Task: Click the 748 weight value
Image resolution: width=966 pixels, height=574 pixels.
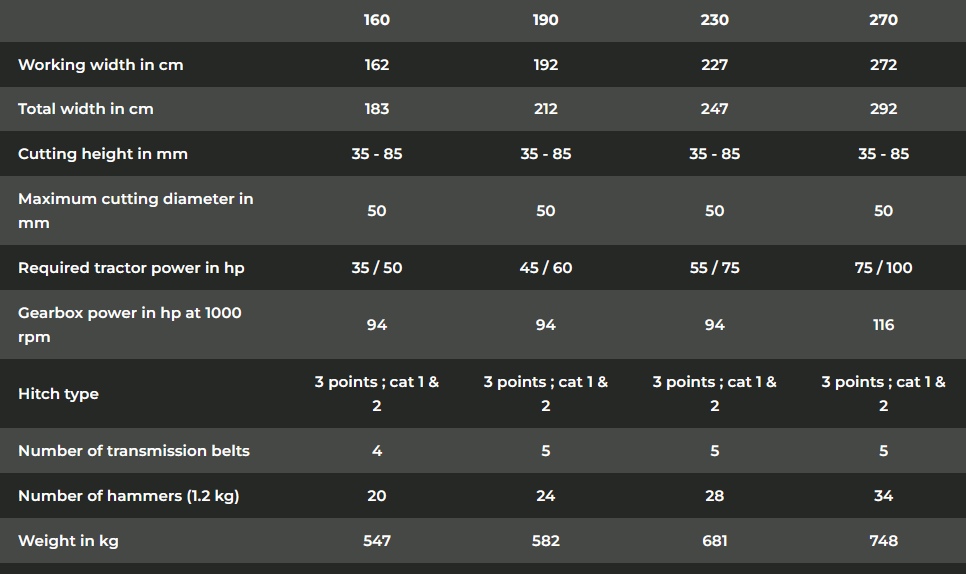Action: coord(884,541)
